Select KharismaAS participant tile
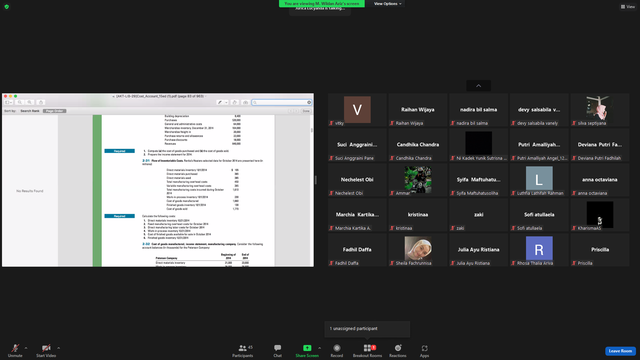The image size is (640, 360). [600, 215]
